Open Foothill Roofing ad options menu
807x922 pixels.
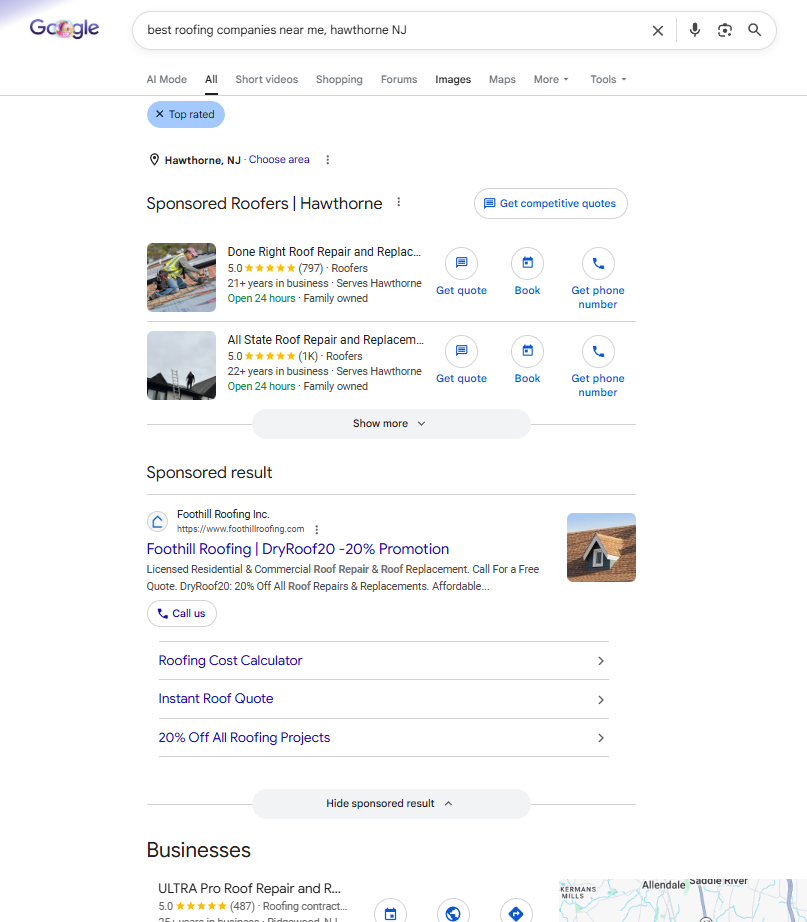click(316, 529)
